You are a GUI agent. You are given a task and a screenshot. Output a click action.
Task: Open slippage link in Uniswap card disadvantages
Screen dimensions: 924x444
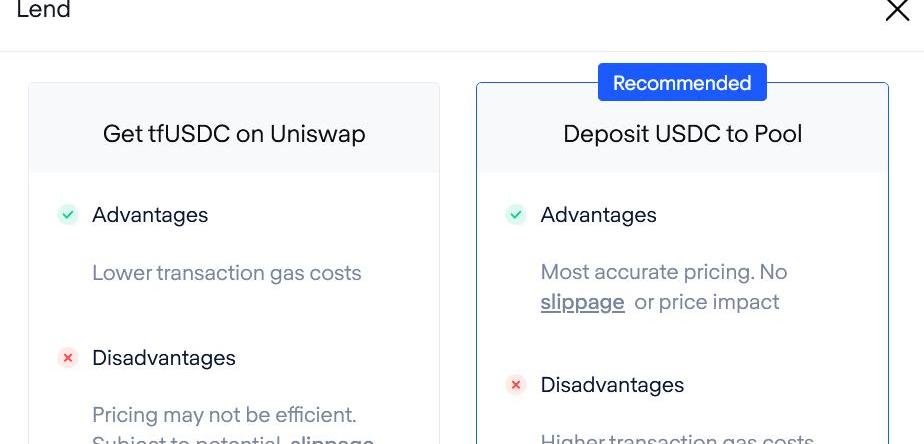(332, 439)
